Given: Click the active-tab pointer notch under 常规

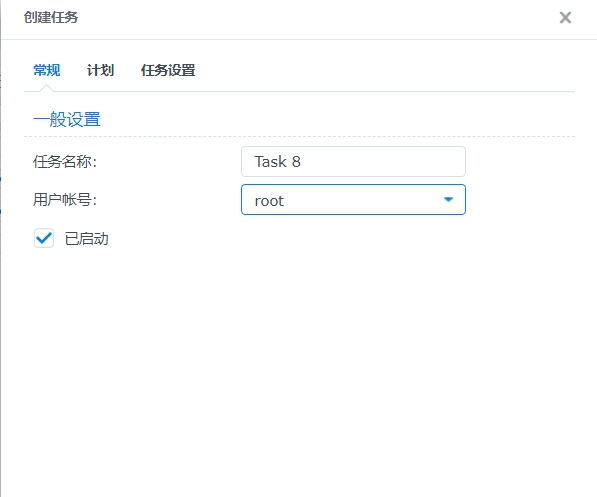Looking at the screenshot, I should pyautogui.click(x=46, y=88).
